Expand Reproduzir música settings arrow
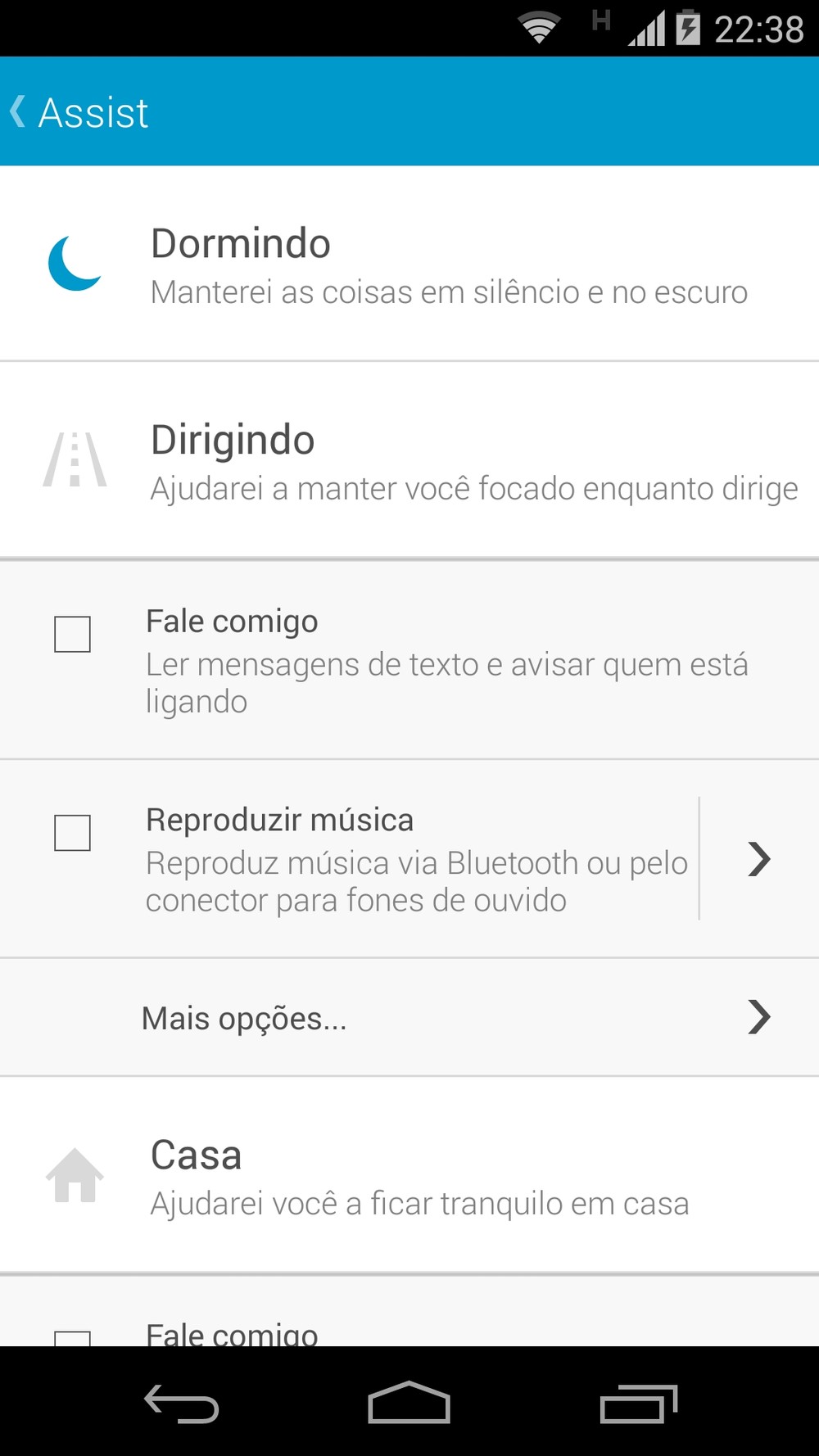819x1456 pixels. tap(759, 859)
